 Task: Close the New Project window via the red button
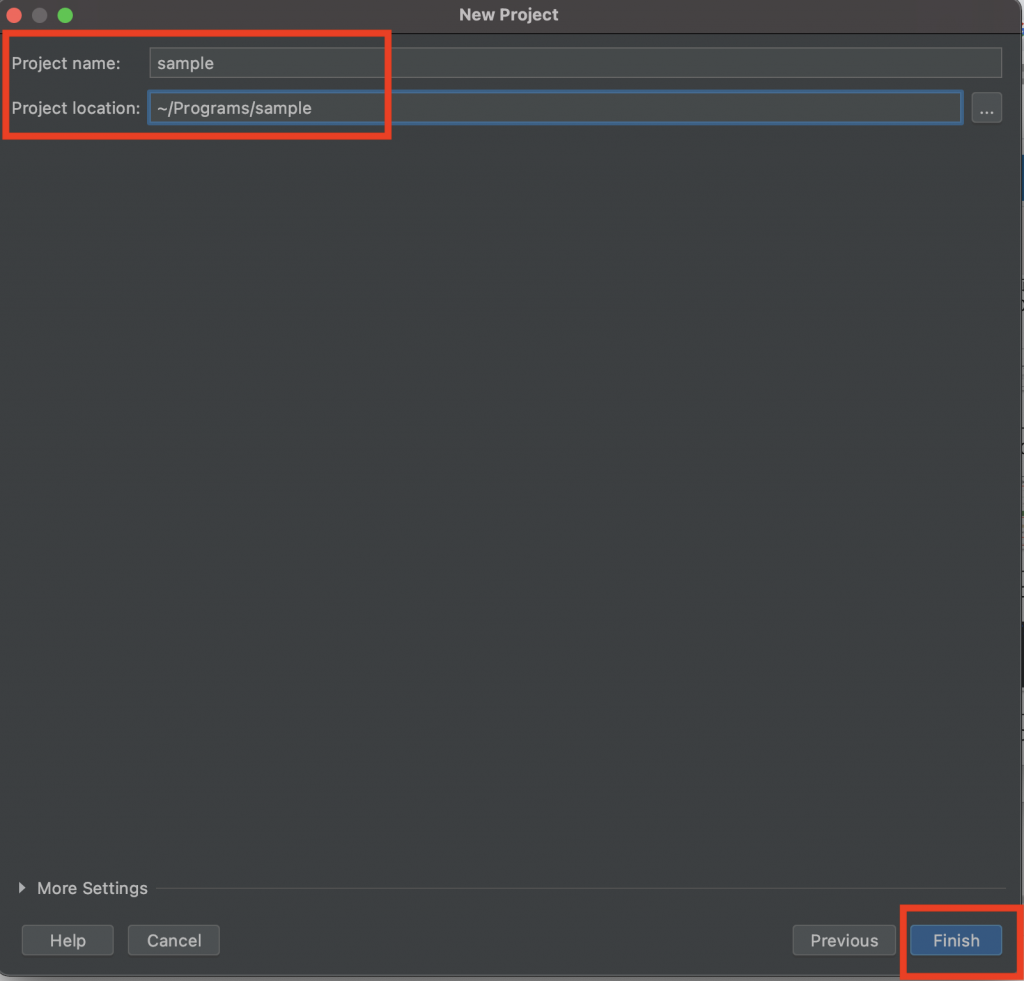[x=14, y=15]
